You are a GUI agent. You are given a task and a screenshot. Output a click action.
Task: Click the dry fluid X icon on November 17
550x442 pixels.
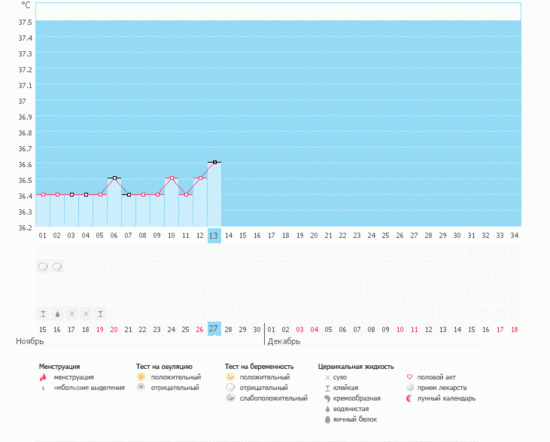[72, 314]
